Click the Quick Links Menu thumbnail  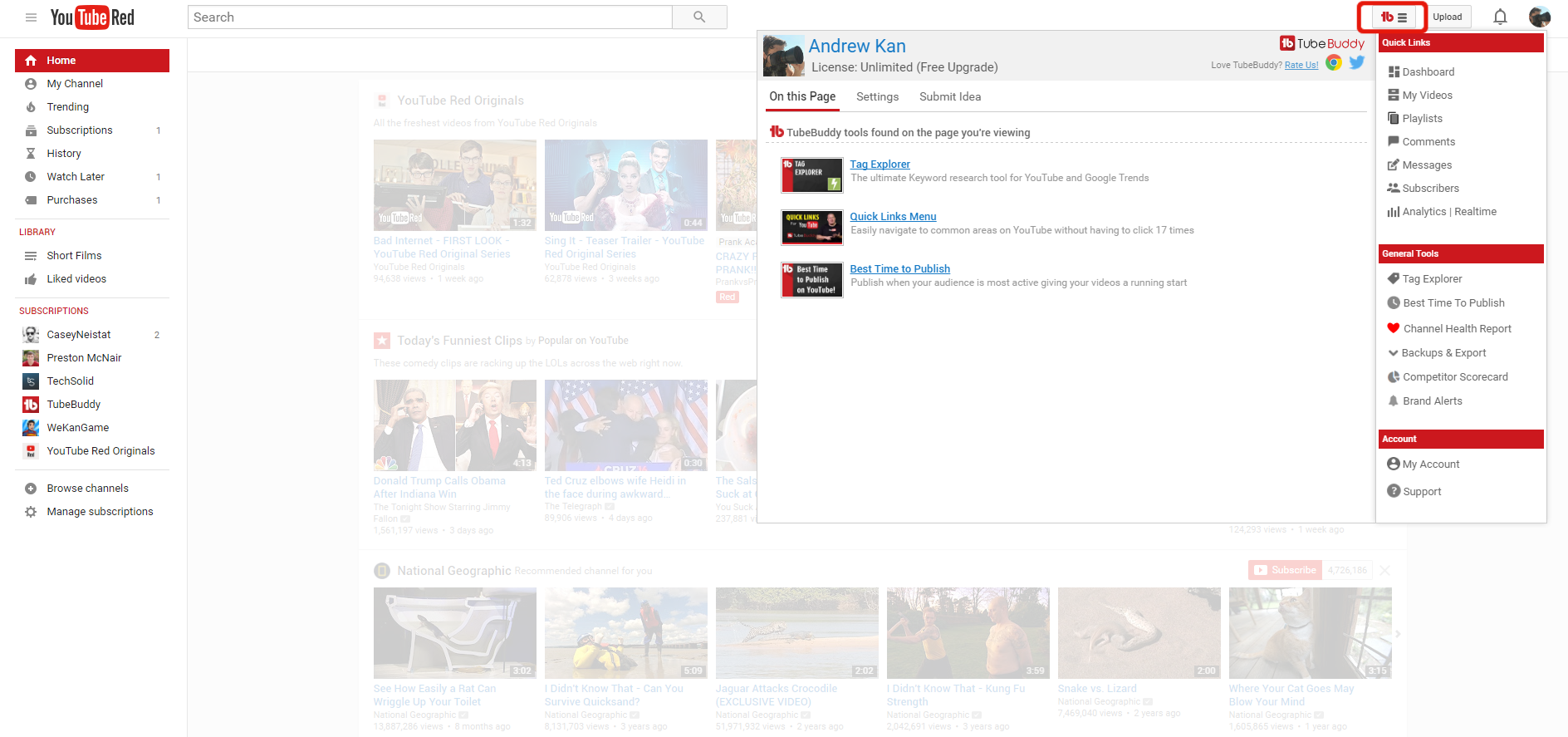point(812,228)
